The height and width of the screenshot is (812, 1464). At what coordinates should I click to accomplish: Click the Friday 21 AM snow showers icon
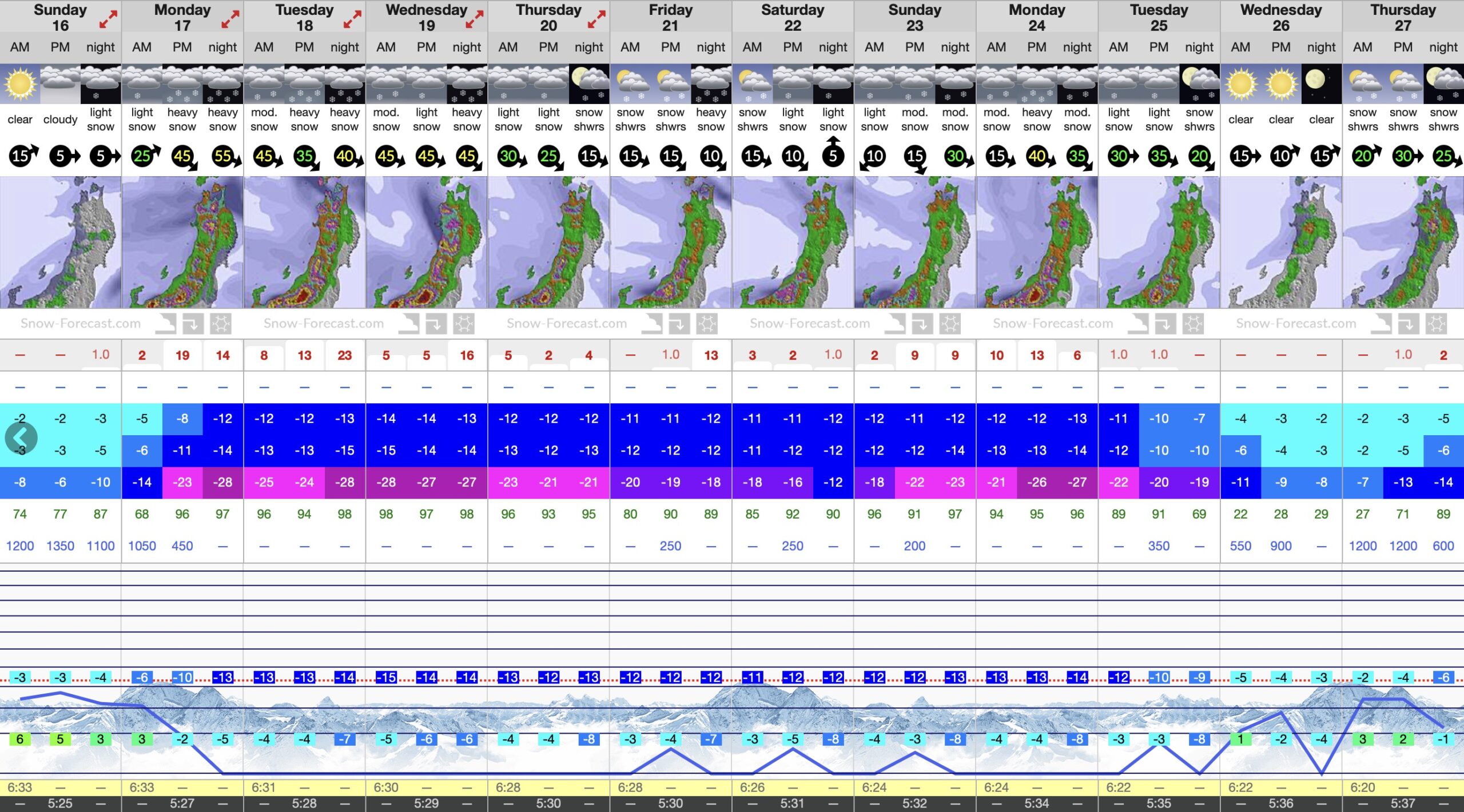click(630, 84)
